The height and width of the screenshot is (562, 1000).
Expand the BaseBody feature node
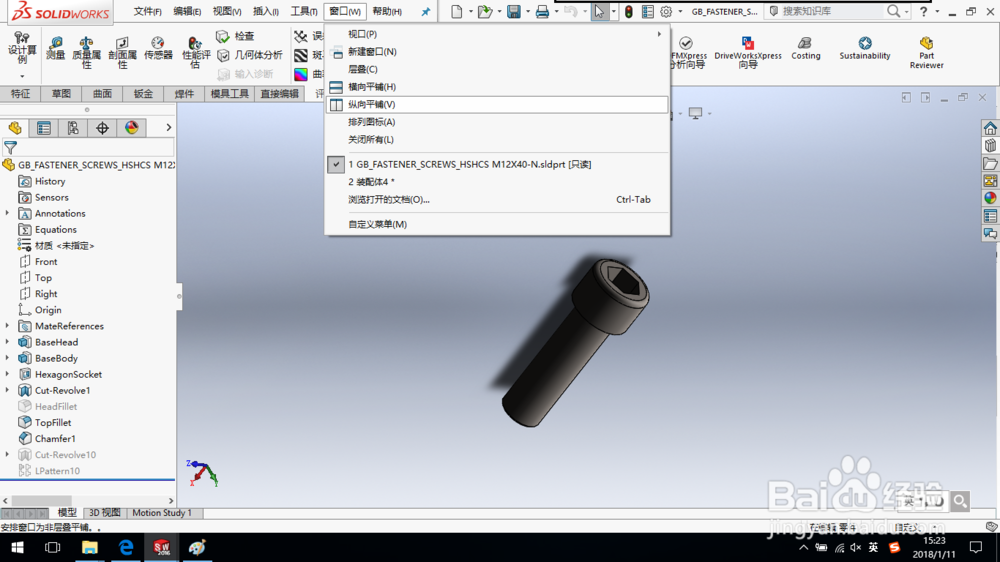[7, 358]
